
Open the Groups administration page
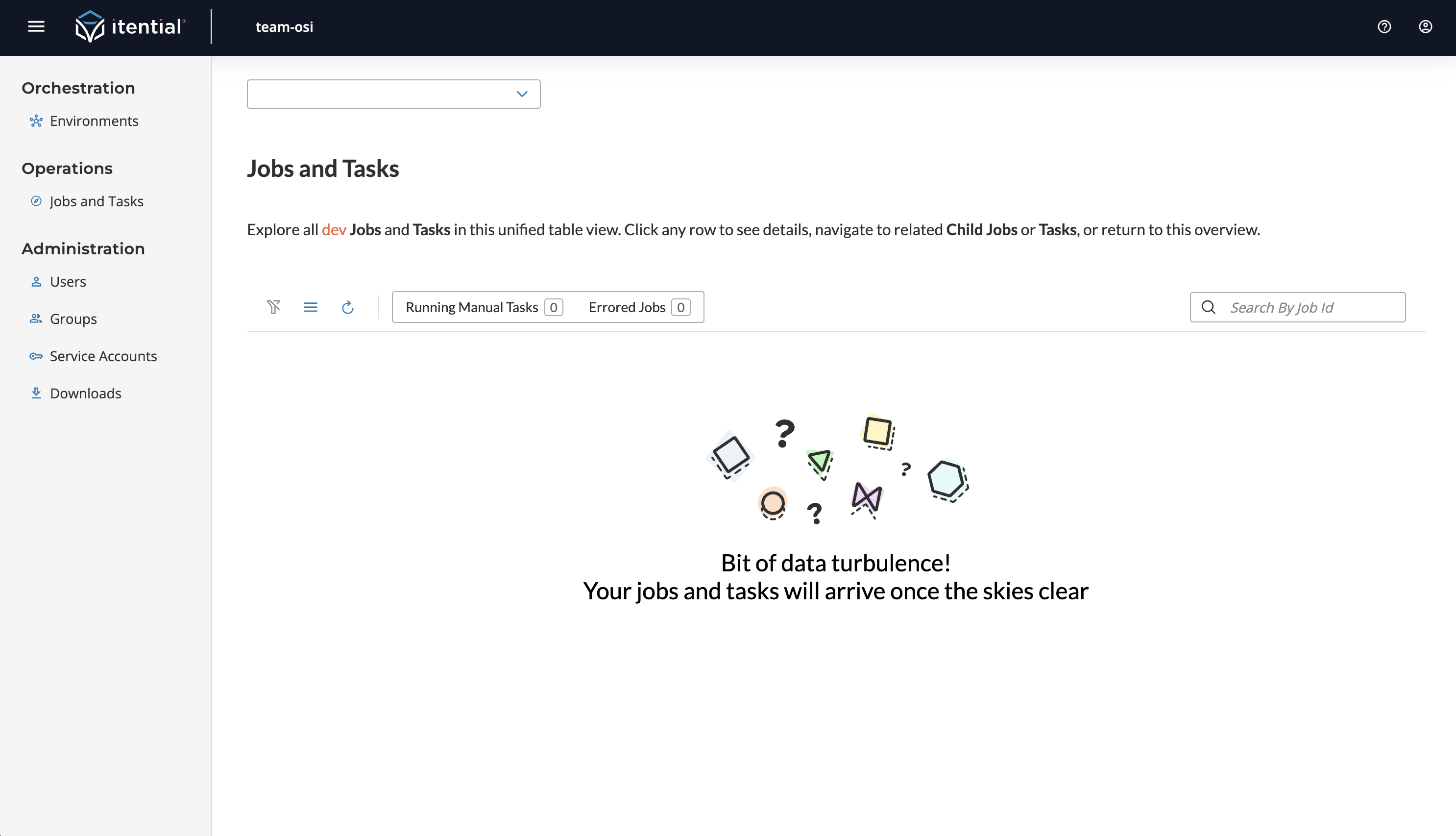click(73, 319)
